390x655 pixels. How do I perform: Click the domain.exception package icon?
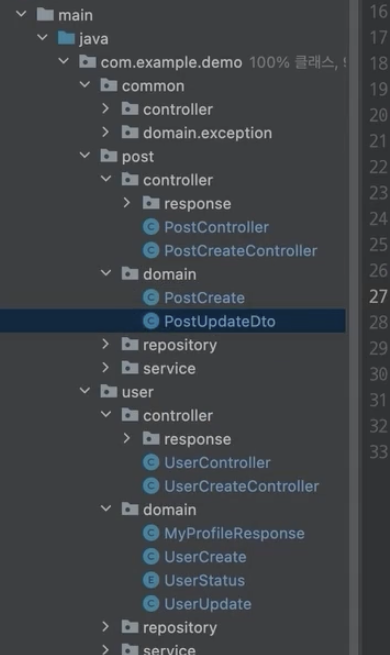pos(130,133)
